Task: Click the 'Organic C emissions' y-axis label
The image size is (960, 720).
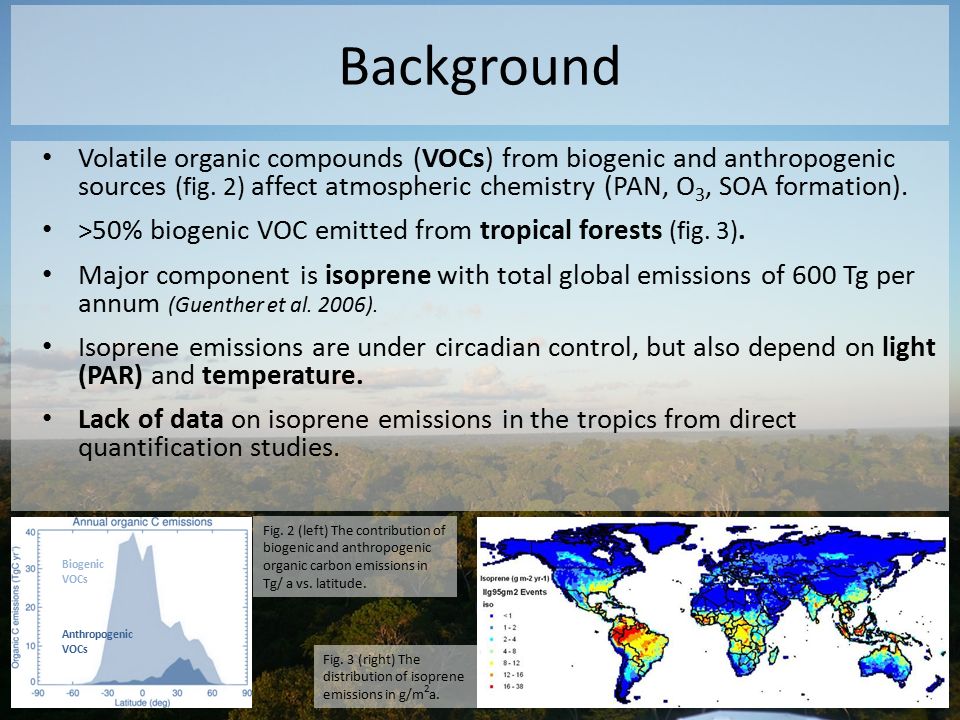Action: 17,609
